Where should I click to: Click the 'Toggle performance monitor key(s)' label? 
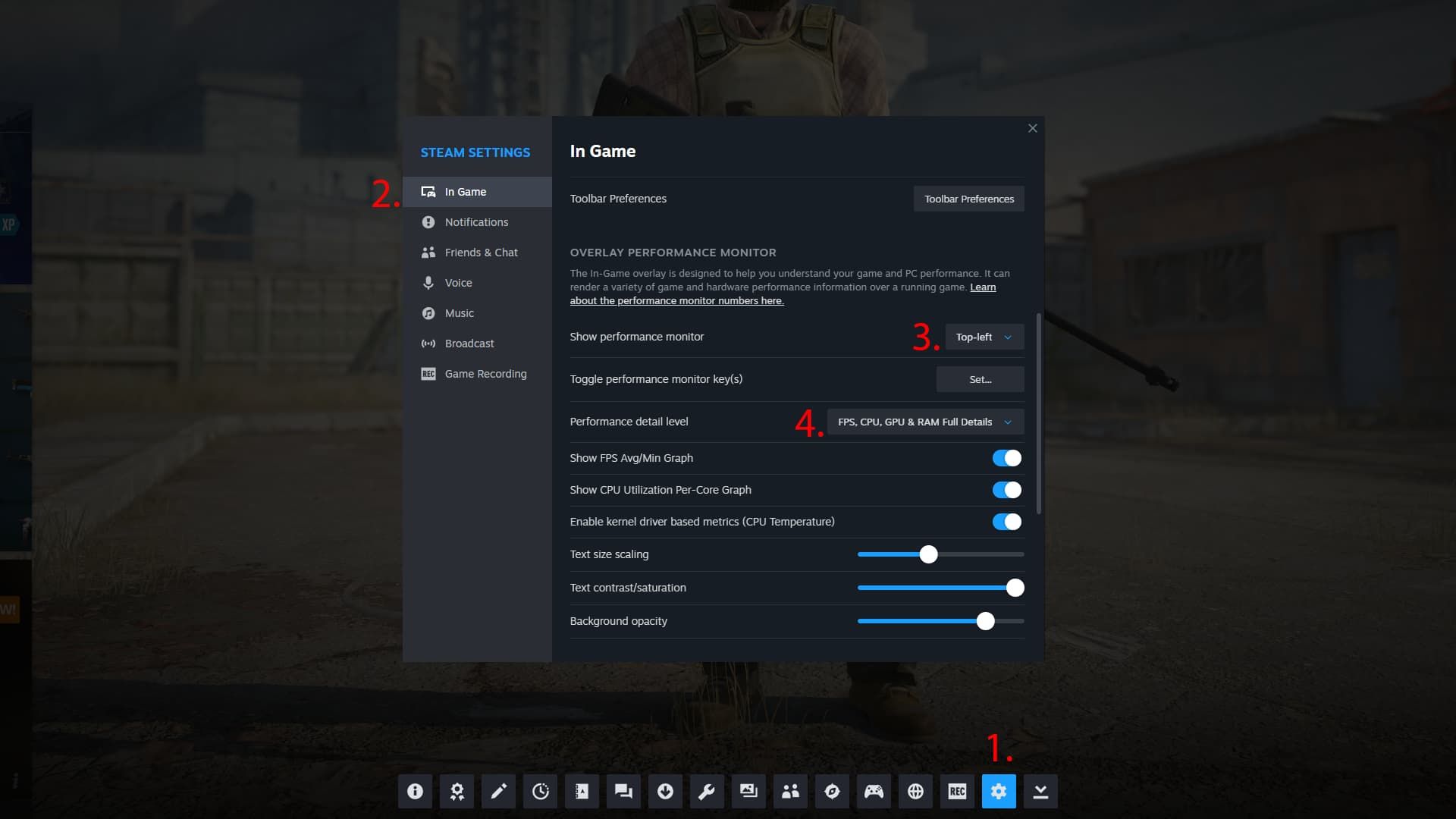click(656, 379)
